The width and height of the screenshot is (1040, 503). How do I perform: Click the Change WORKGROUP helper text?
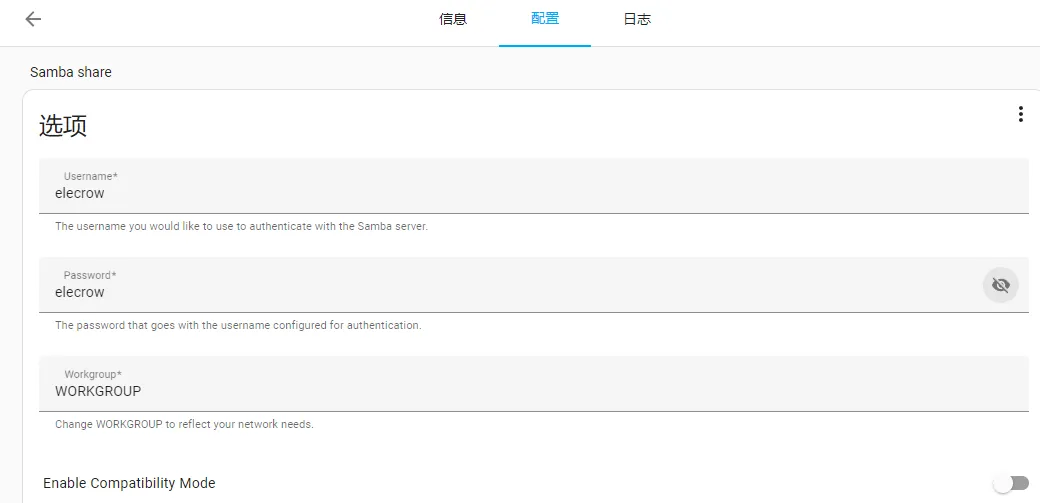(x=184, y=424)
